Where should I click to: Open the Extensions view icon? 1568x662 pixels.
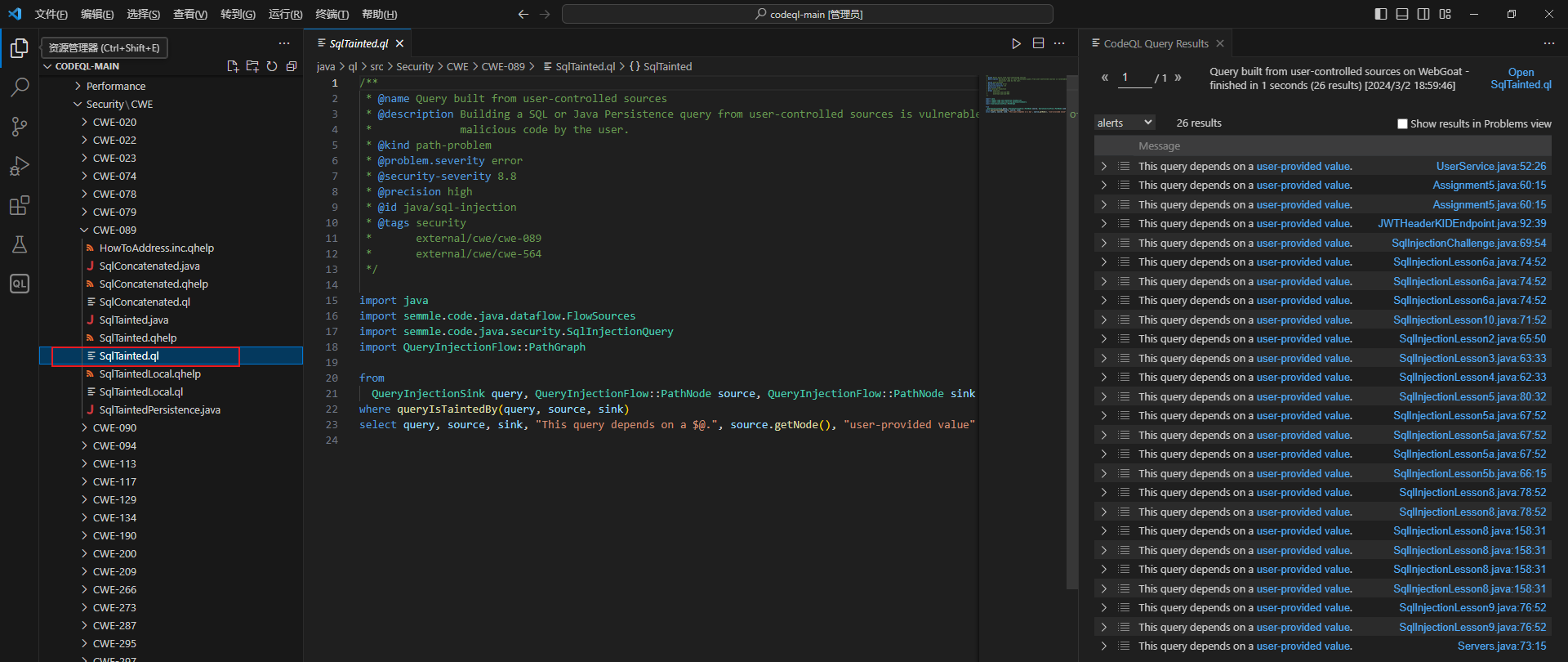20,205
